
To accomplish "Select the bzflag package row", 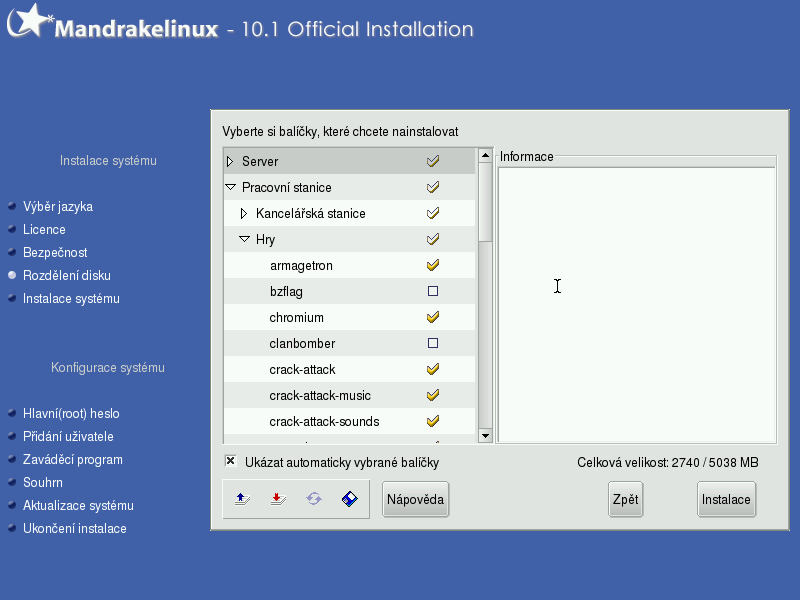I will coord(349,291).
